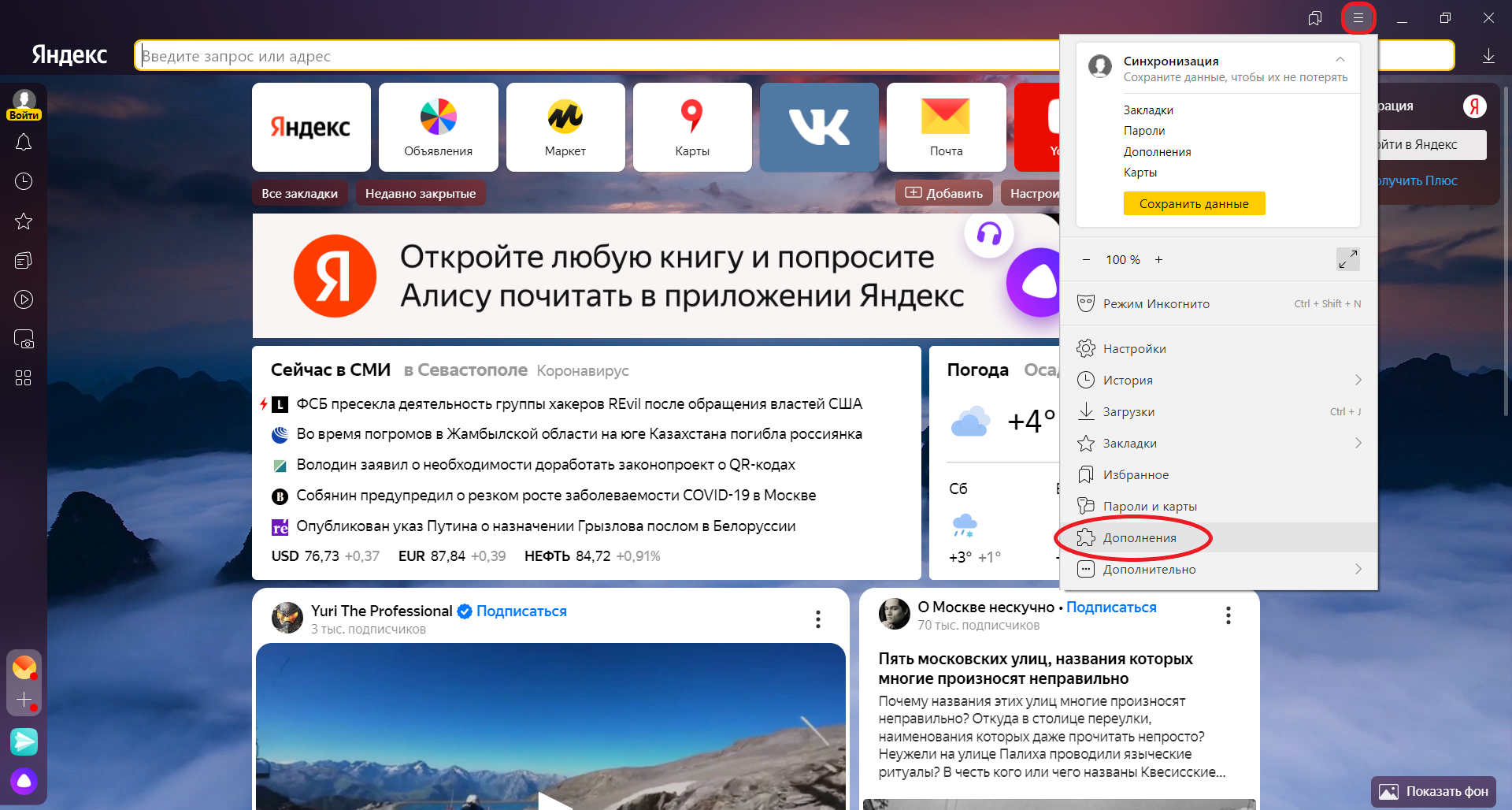
Task: Click the downloads arrow icon near address bar
Action: (1488, 56)
